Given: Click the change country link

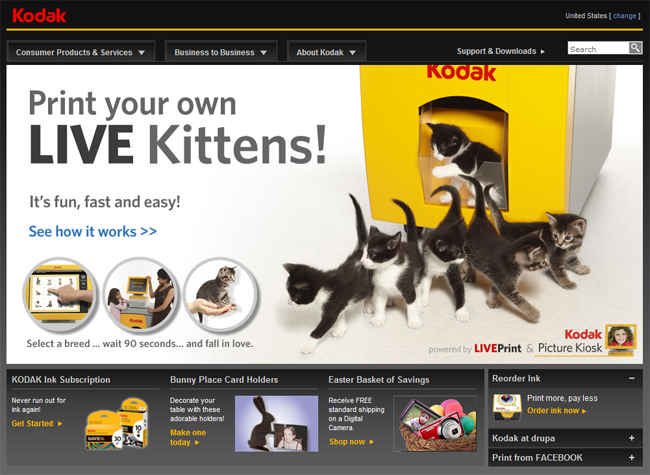Looking at the screenshot, I should 624,16.
